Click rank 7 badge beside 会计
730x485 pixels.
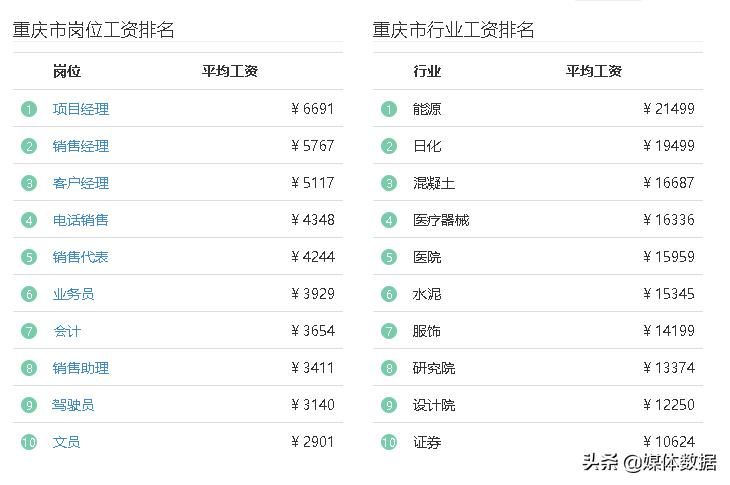click(x=29, y=331)
